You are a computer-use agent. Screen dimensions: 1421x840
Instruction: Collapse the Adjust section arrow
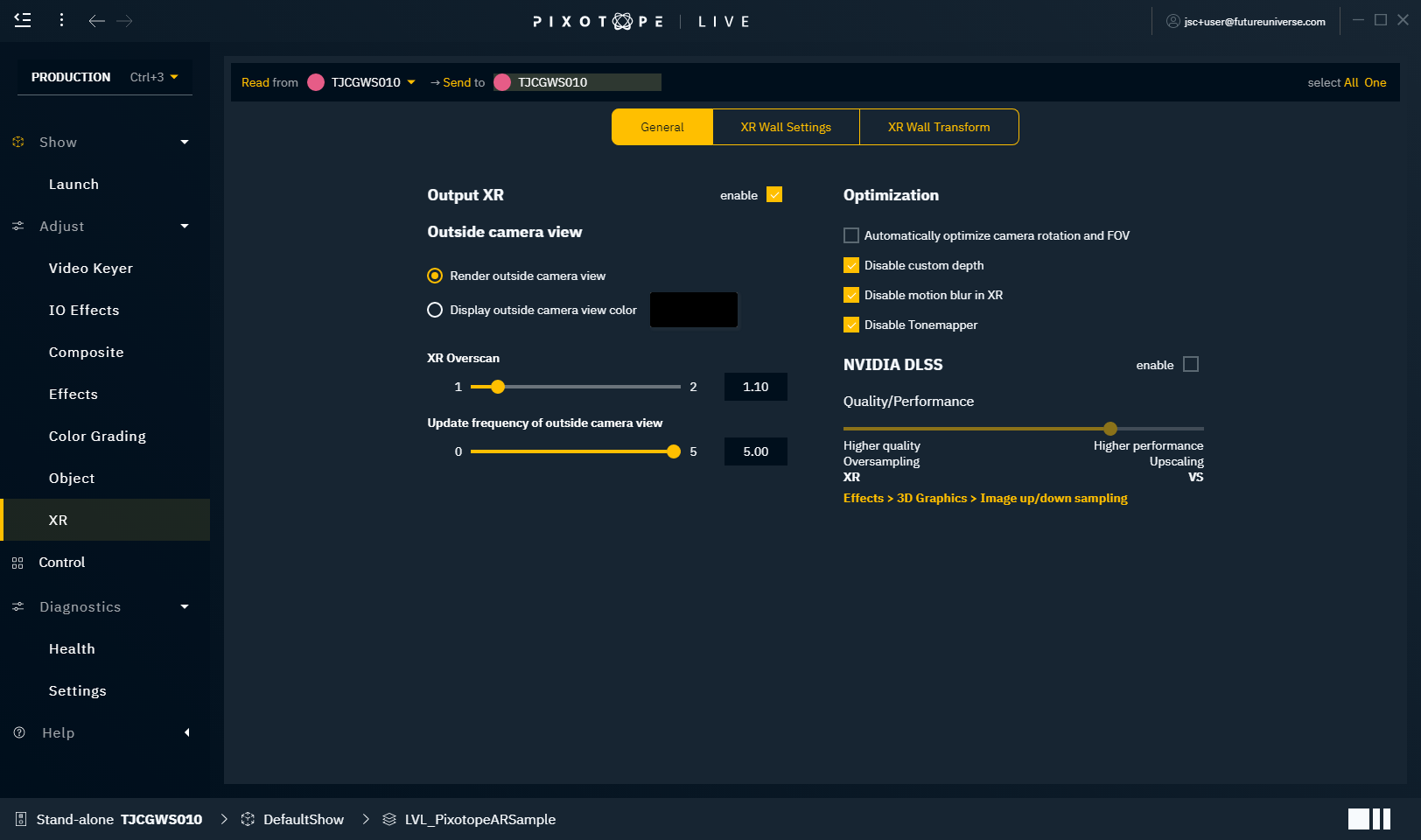pos(185,226)
